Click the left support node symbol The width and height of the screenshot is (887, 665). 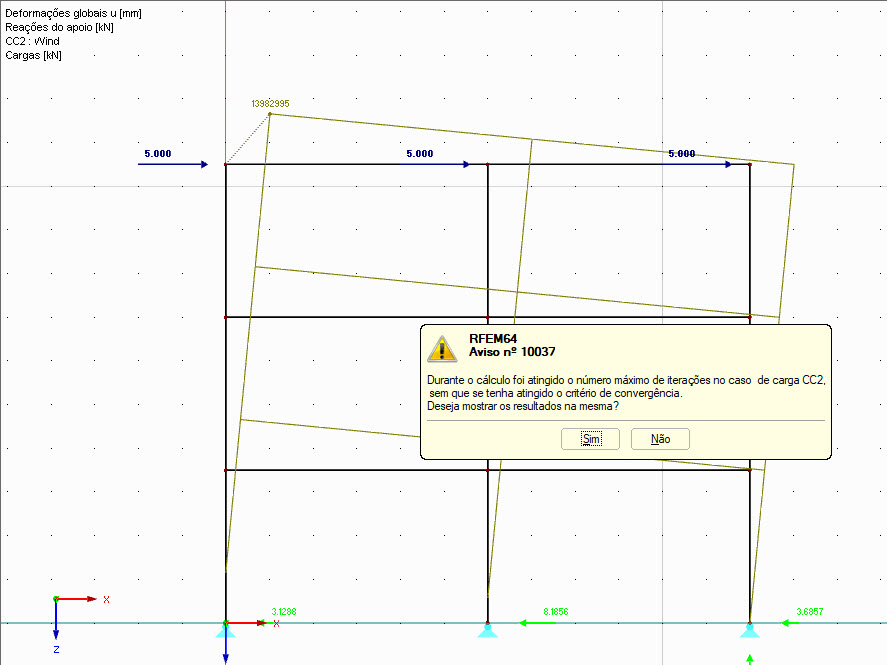tap(226, 629)
